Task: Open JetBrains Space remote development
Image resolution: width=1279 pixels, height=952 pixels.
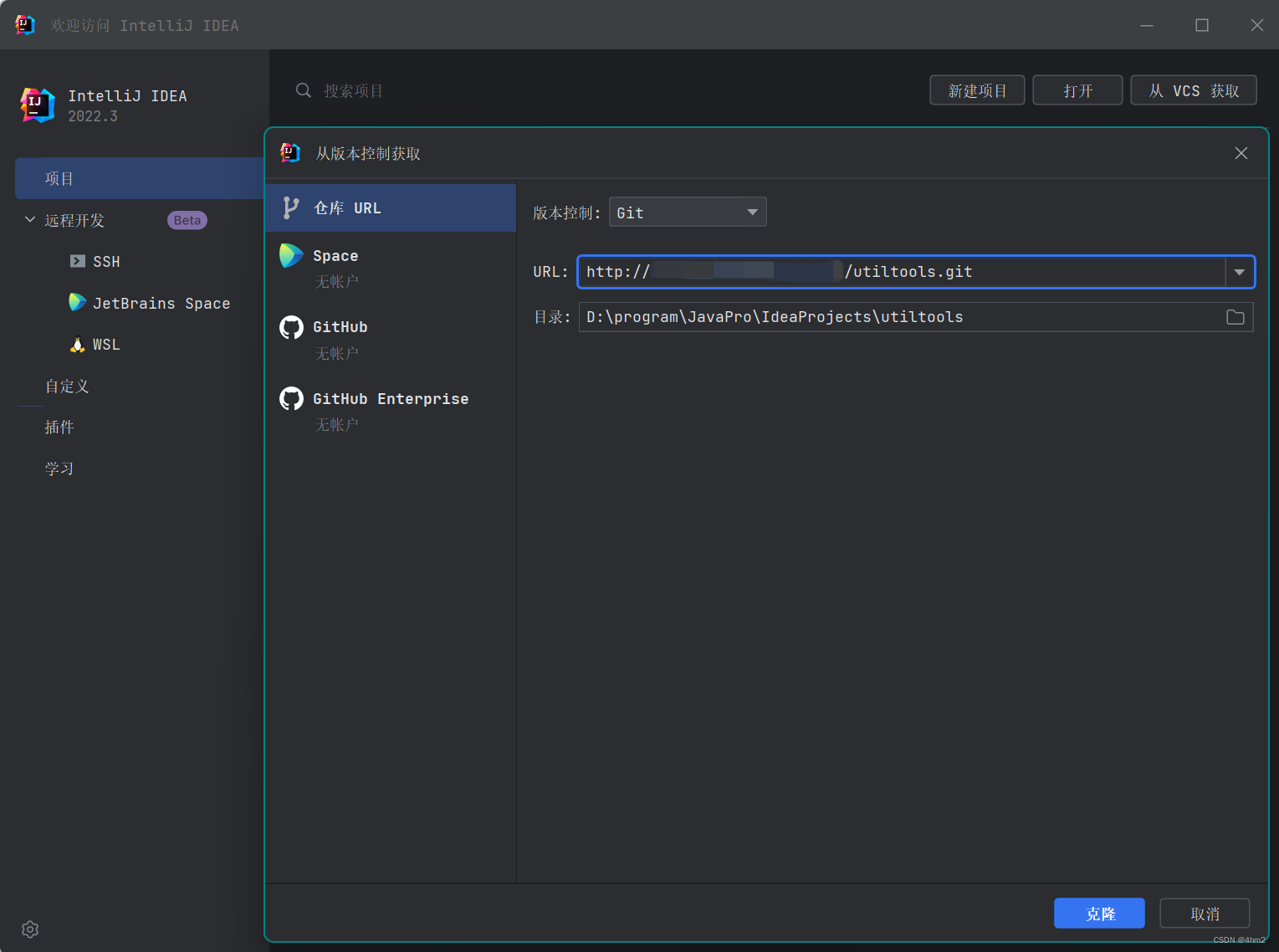Action: (x=161, y=303)
